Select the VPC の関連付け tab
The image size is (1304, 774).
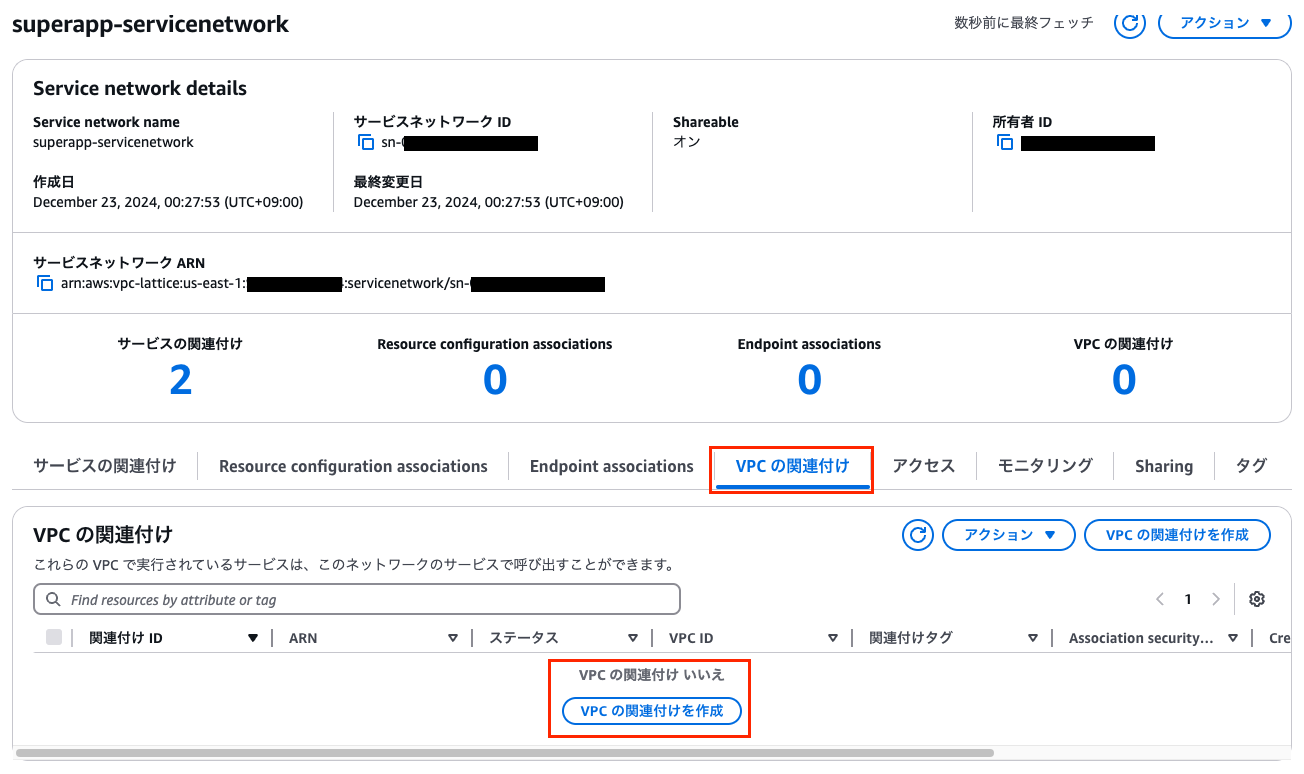pyautogui.click(x=792, y=466)
